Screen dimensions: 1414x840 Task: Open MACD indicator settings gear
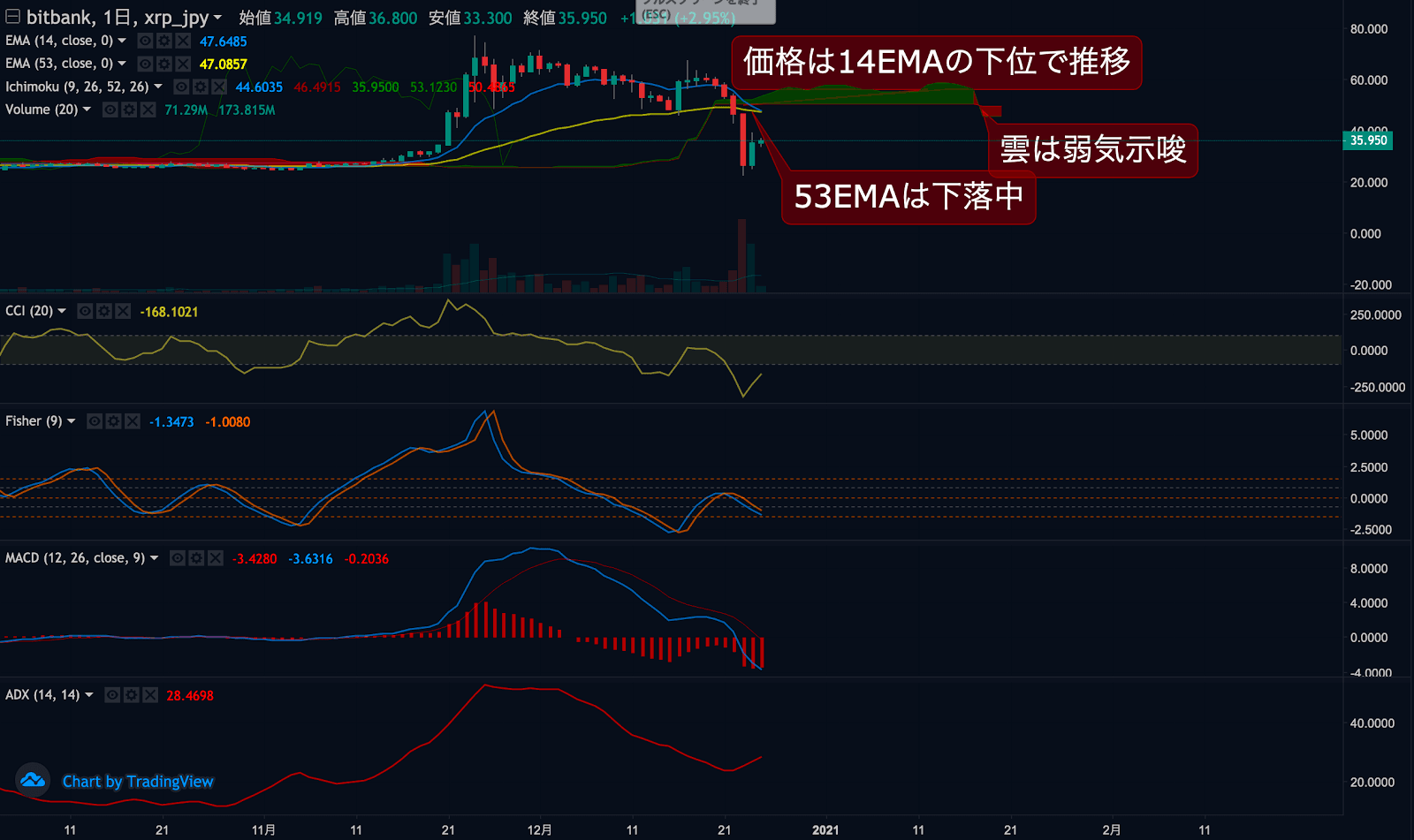tap(196, 558)
